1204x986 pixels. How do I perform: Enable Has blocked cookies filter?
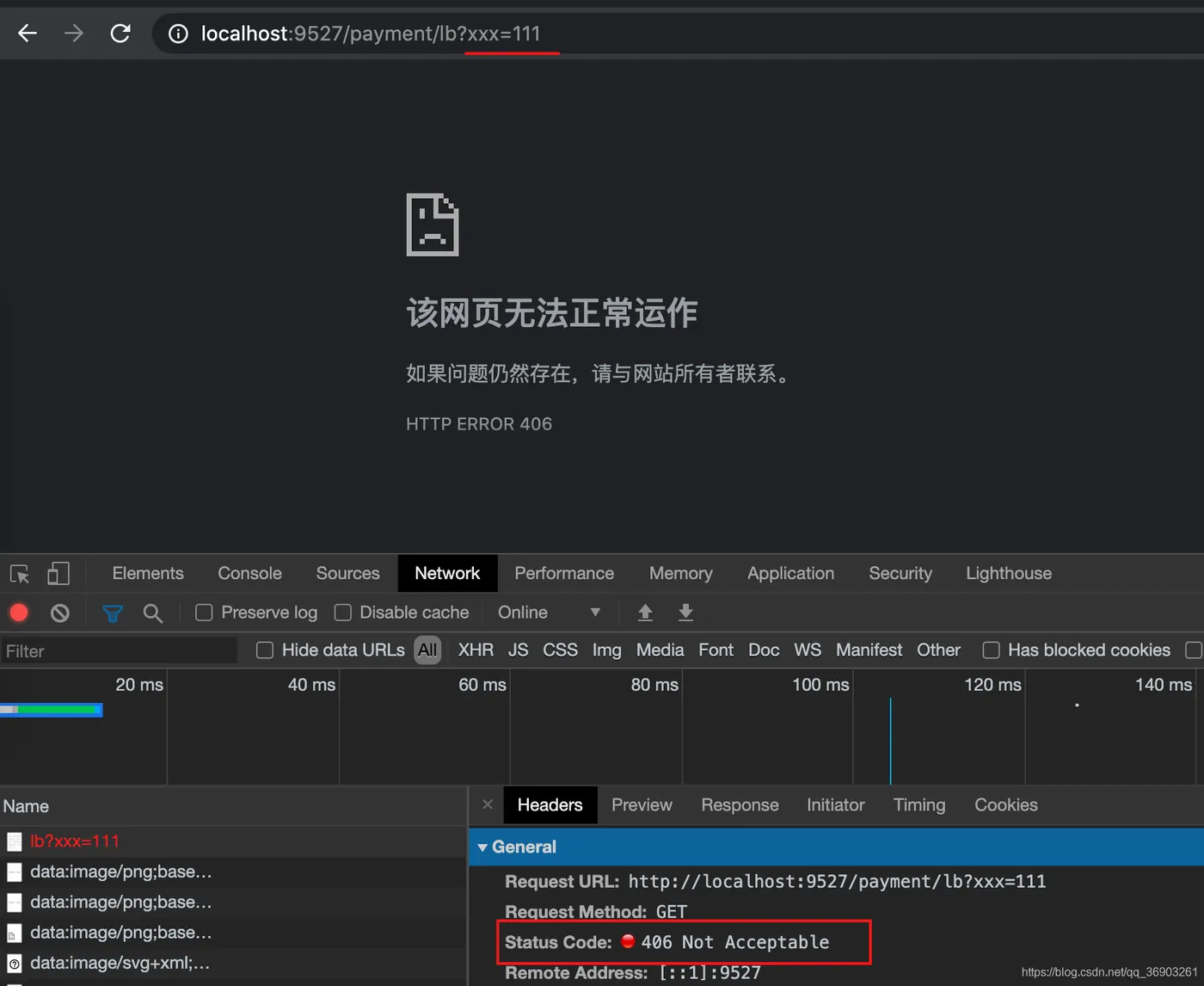[x=992, y=650]
